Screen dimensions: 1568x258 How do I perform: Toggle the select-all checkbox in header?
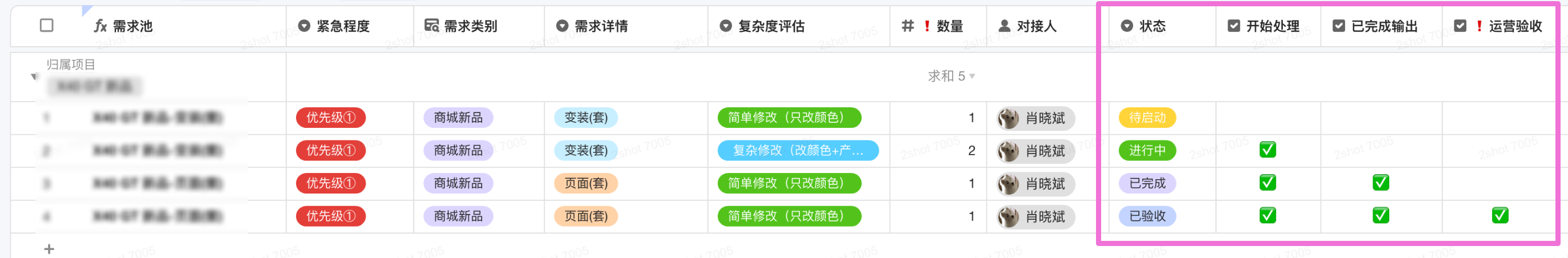click(46, 26)
